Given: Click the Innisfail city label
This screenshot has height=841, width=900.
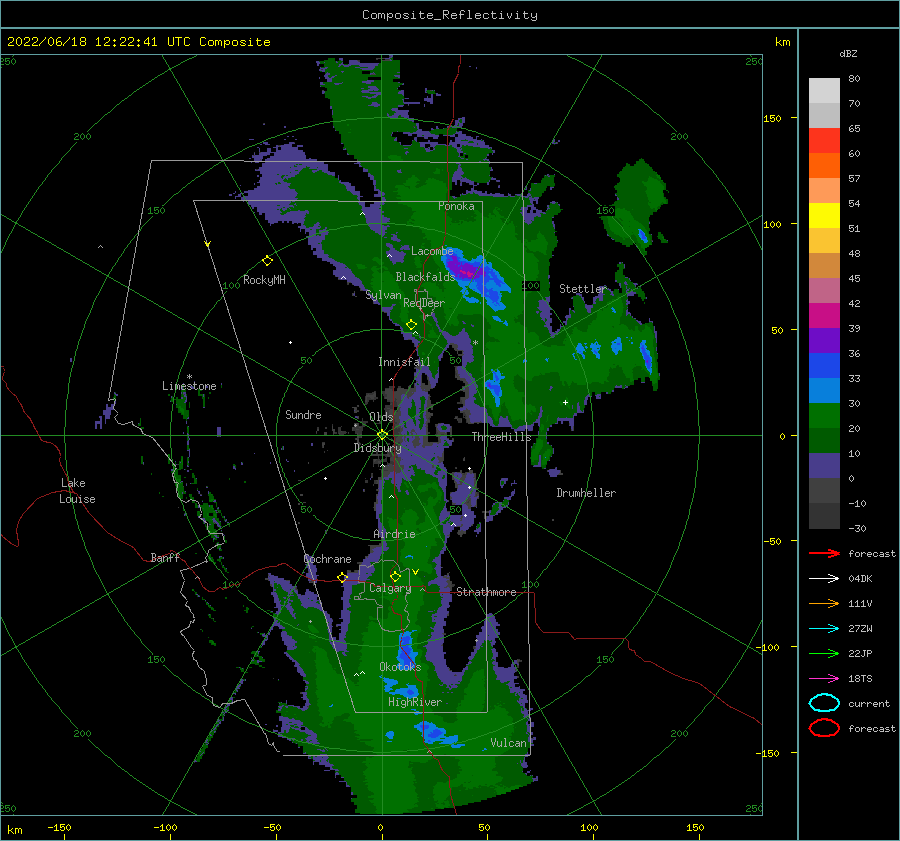Looking at the screenshot, I should point(404,362).
